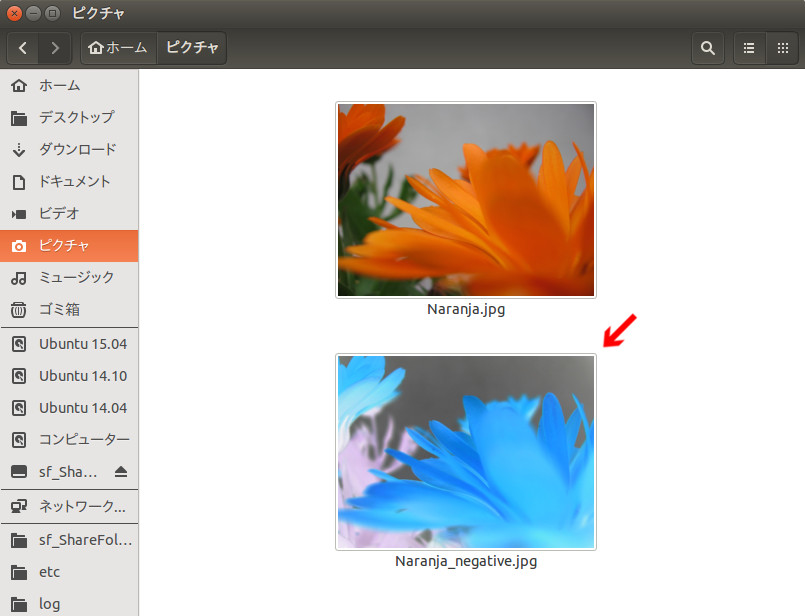The image size is (805, 616).
Task: Click the disk icon beside Ubuntu 14.04
Action: (x=19, y=408)
